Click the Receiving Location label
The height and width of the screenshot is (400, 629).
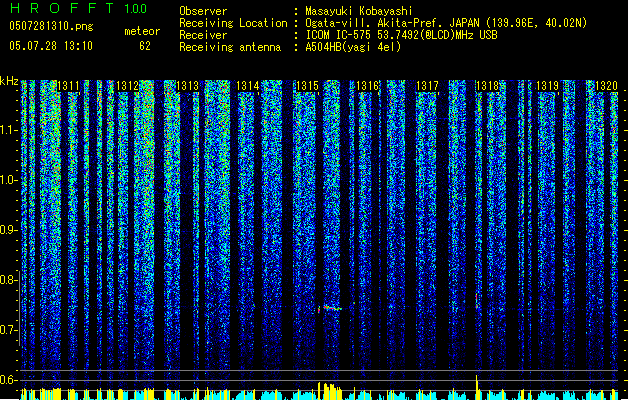point(233,23)
